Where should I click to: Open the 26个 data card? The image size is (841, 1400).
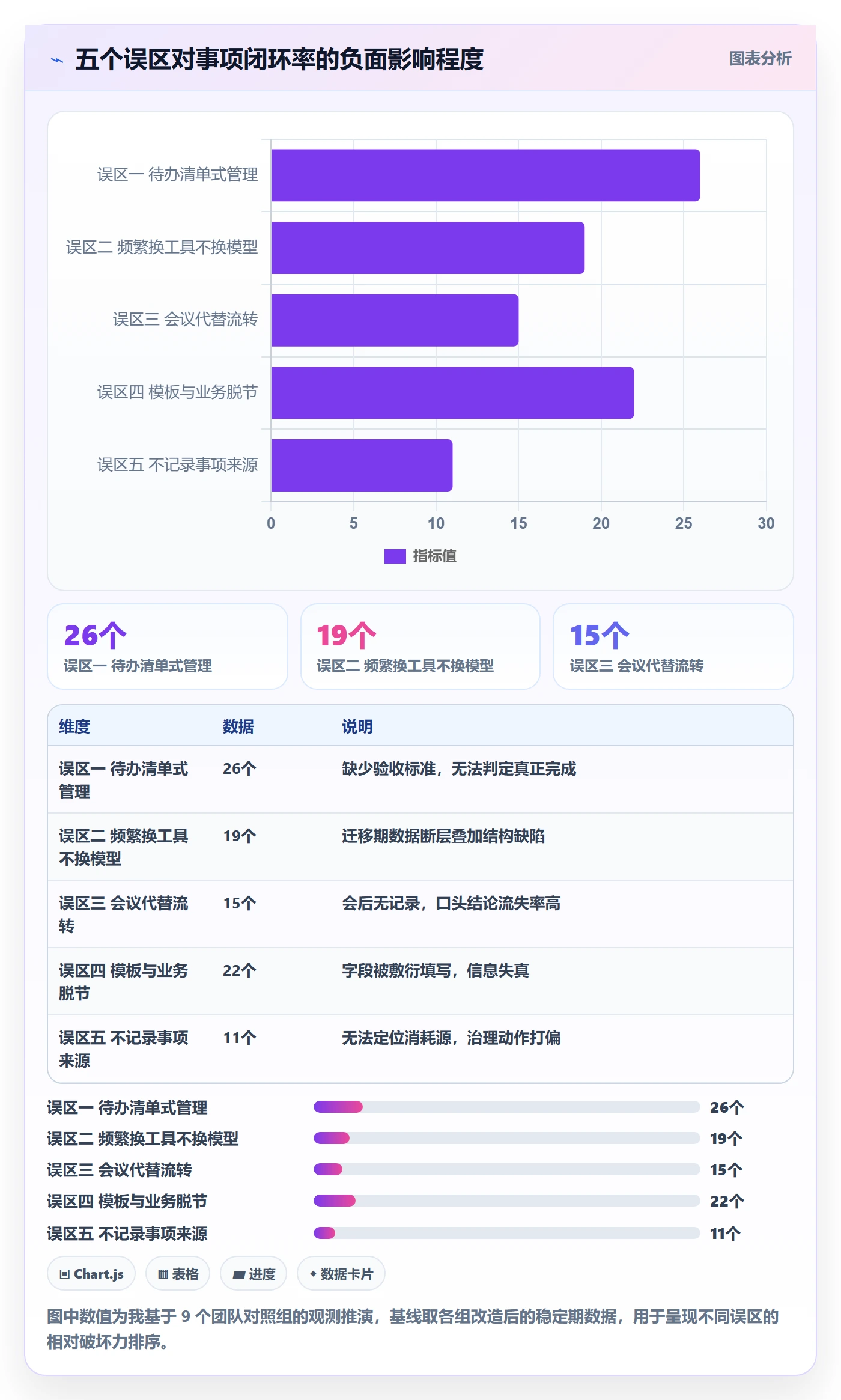tap(168, 647)
